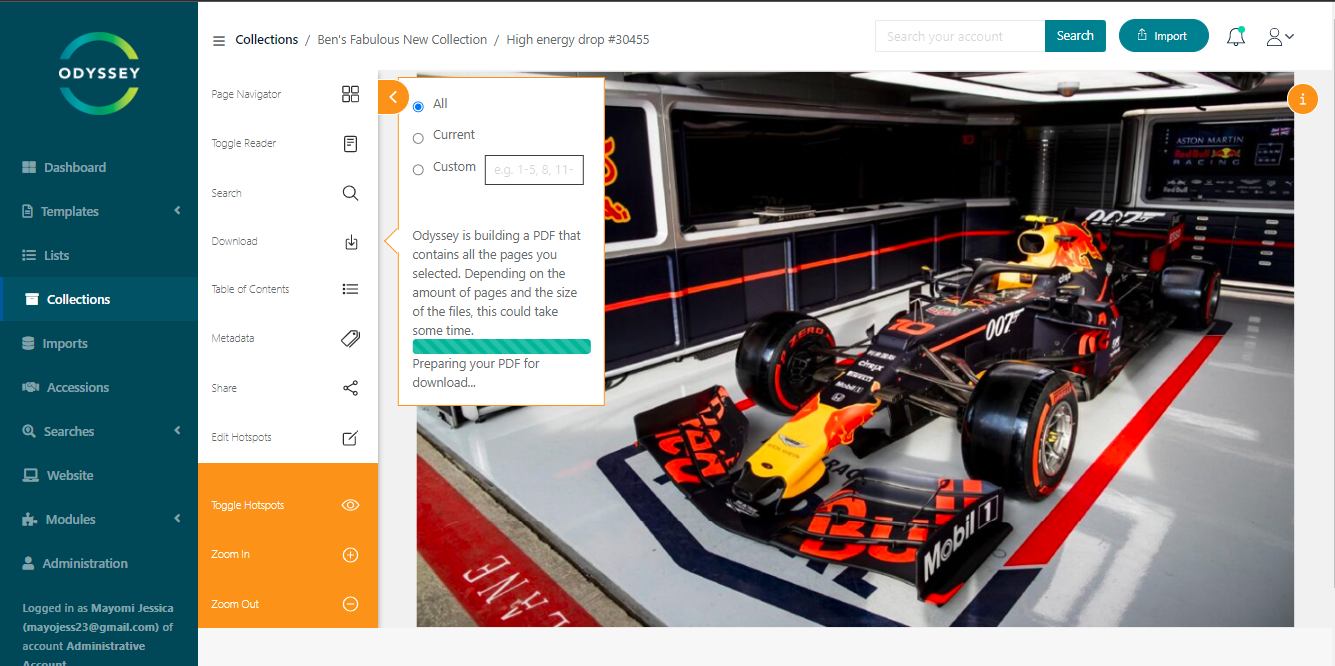Viewport: 1335px width, 666px height.
Task: Open Lists in the sidebar
Action: pos(99,256)
